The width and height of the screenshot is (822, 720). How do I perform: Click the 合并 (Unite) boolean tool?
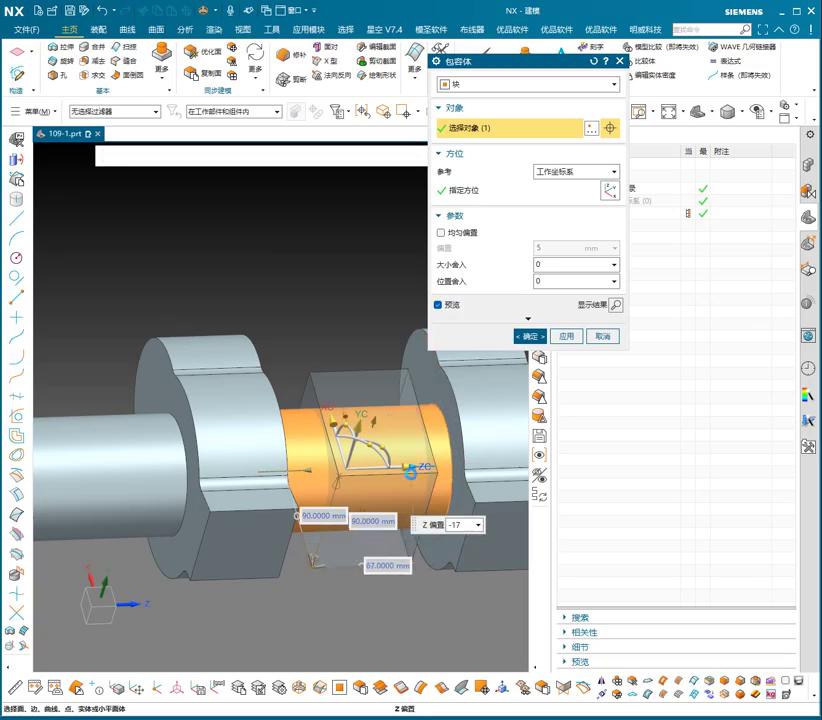[85, 47]
